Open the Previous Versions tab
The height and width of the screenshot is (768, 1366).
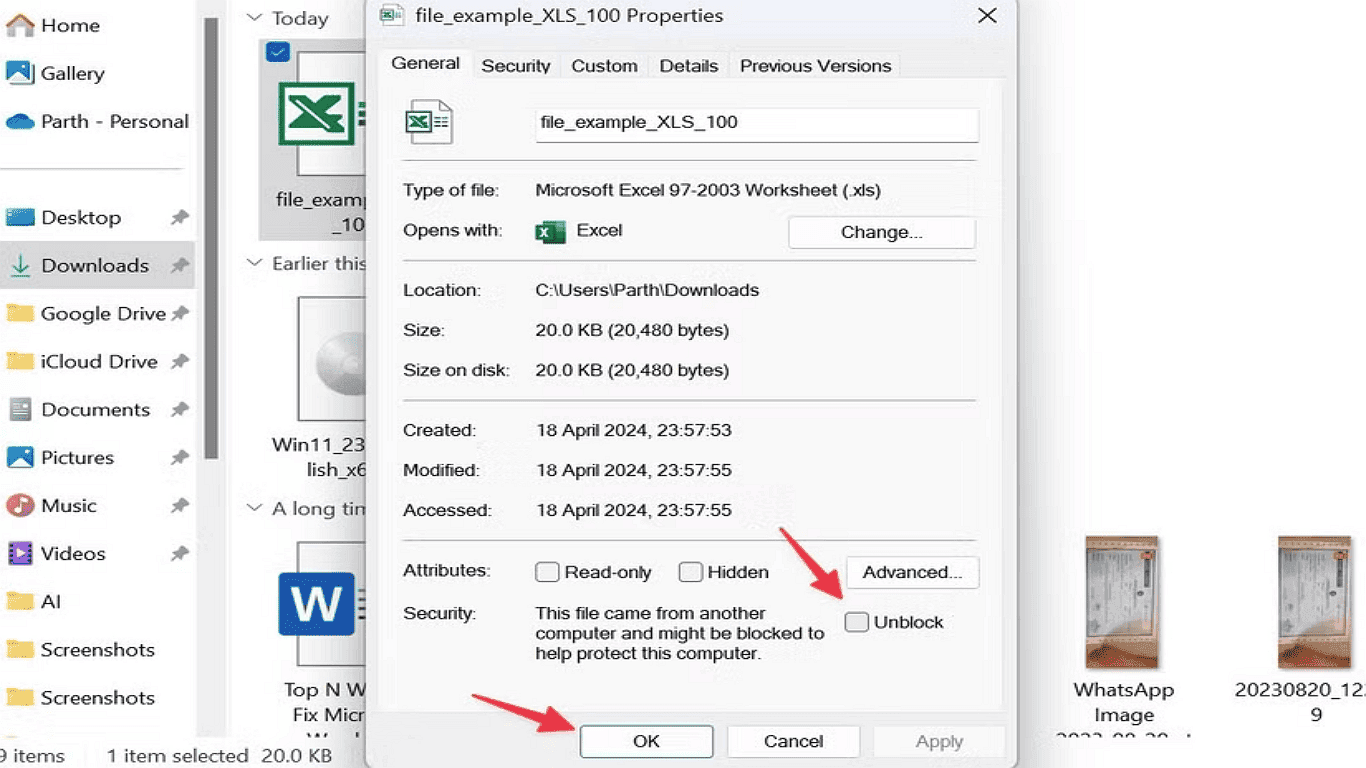pyautogui.click(x=815, y=66)
